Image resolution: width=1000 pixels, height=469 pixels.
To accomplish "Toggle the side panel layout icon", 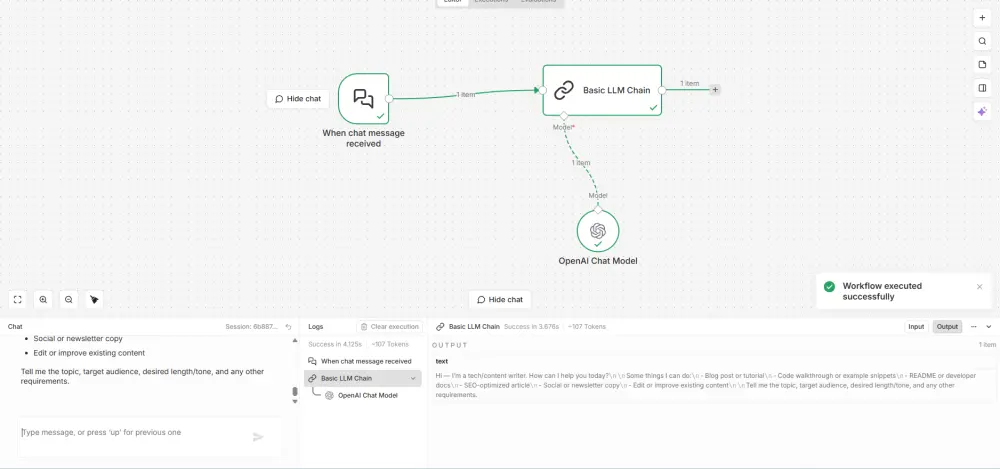I will [982, 88].
